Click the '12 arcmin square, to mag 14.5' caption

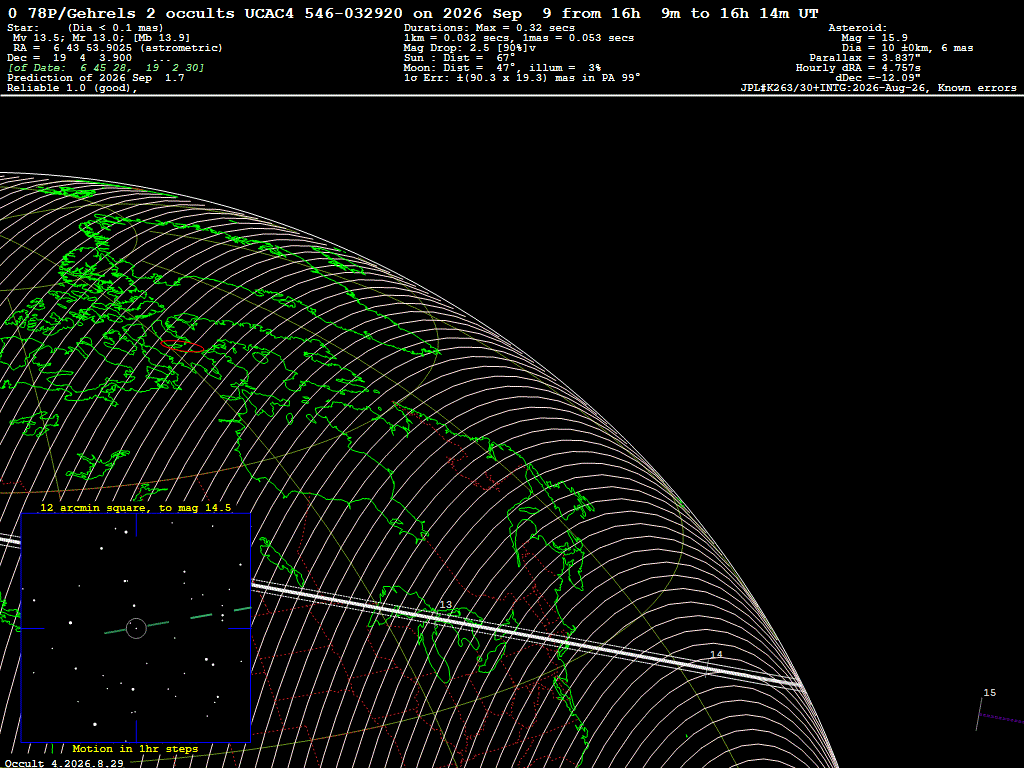click(x=136, y=507)
